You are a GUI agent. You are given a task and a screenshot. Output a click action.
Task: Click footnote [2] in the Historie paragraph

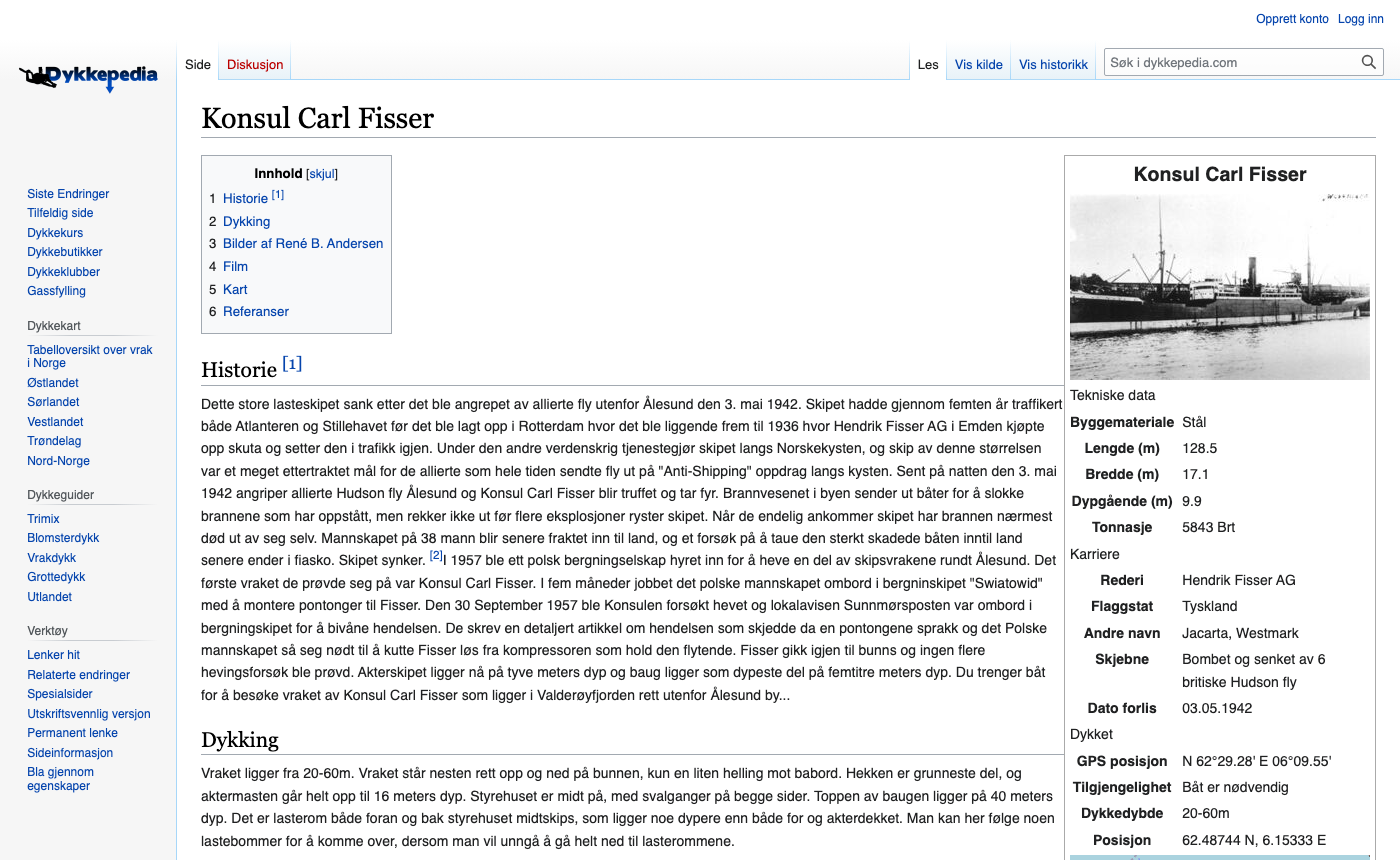pyautogui.click(x=436, y=555)
